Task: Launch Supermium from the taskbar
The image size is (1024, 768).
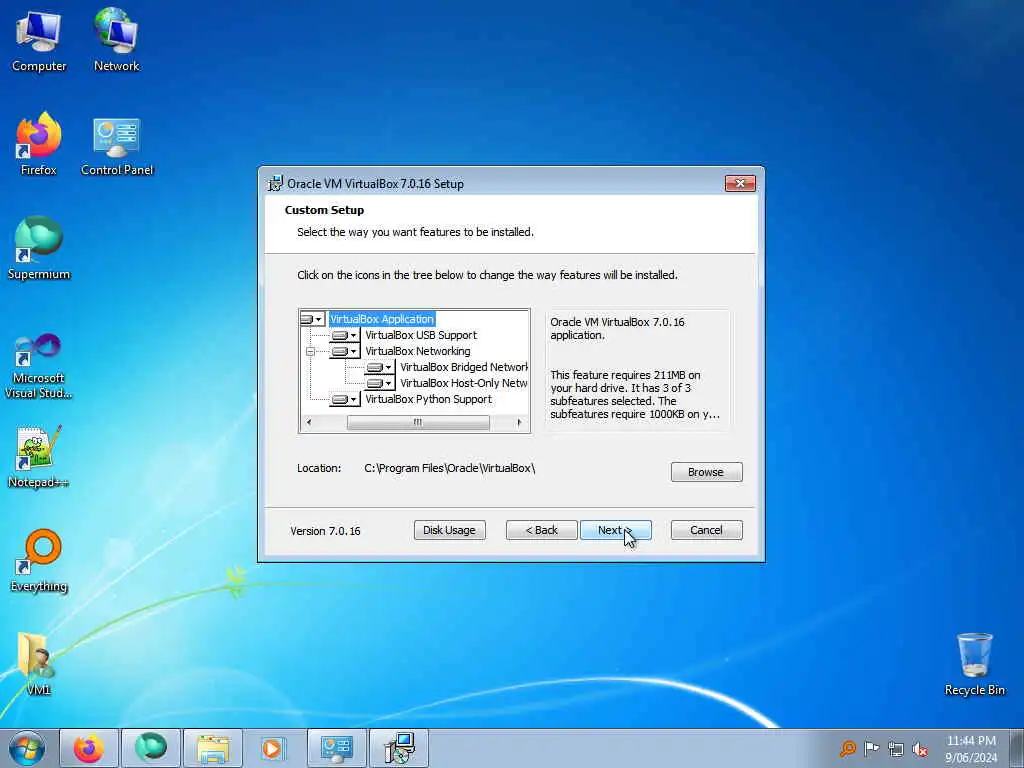Action: [151, 748]
